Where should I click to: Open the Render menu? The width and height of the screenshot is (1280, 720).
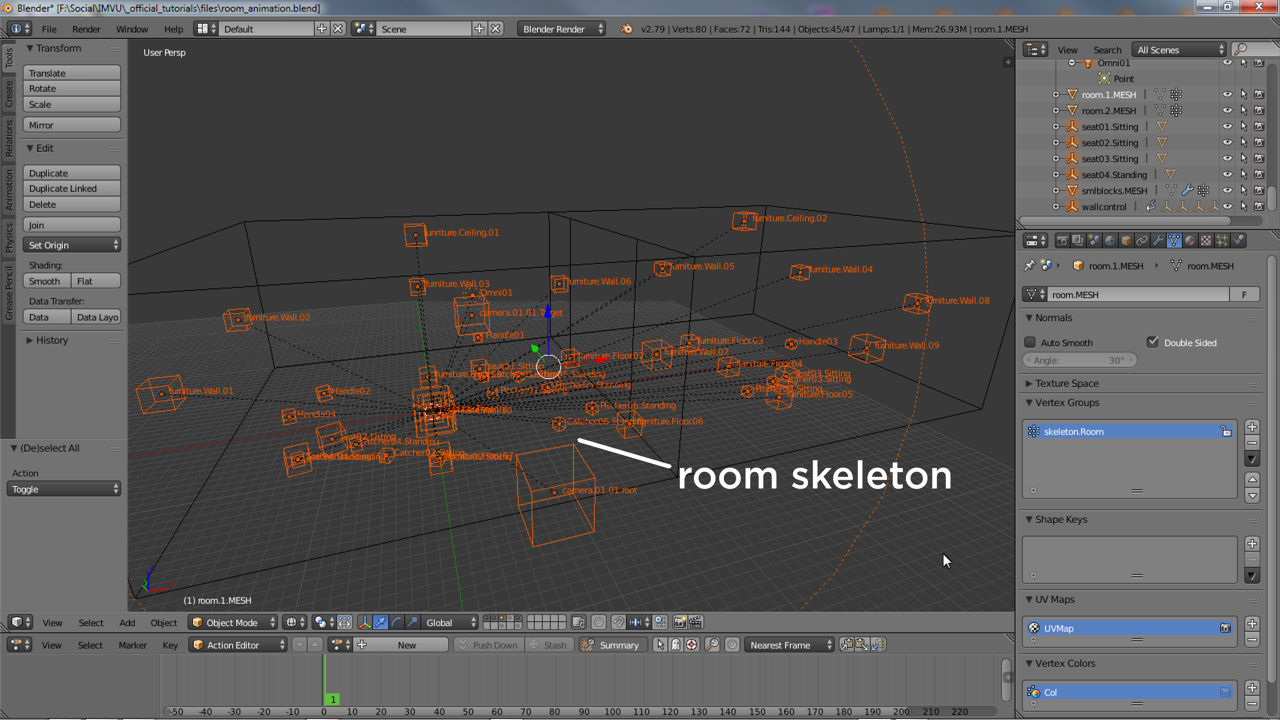coord(86,29)
